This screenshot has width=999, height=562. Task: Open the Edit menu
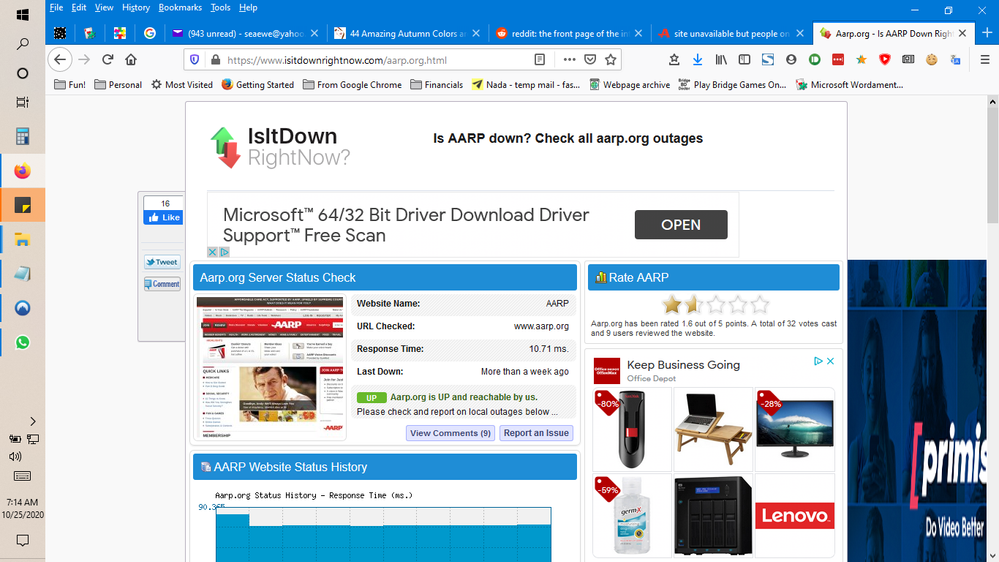(x=78, y=8)
